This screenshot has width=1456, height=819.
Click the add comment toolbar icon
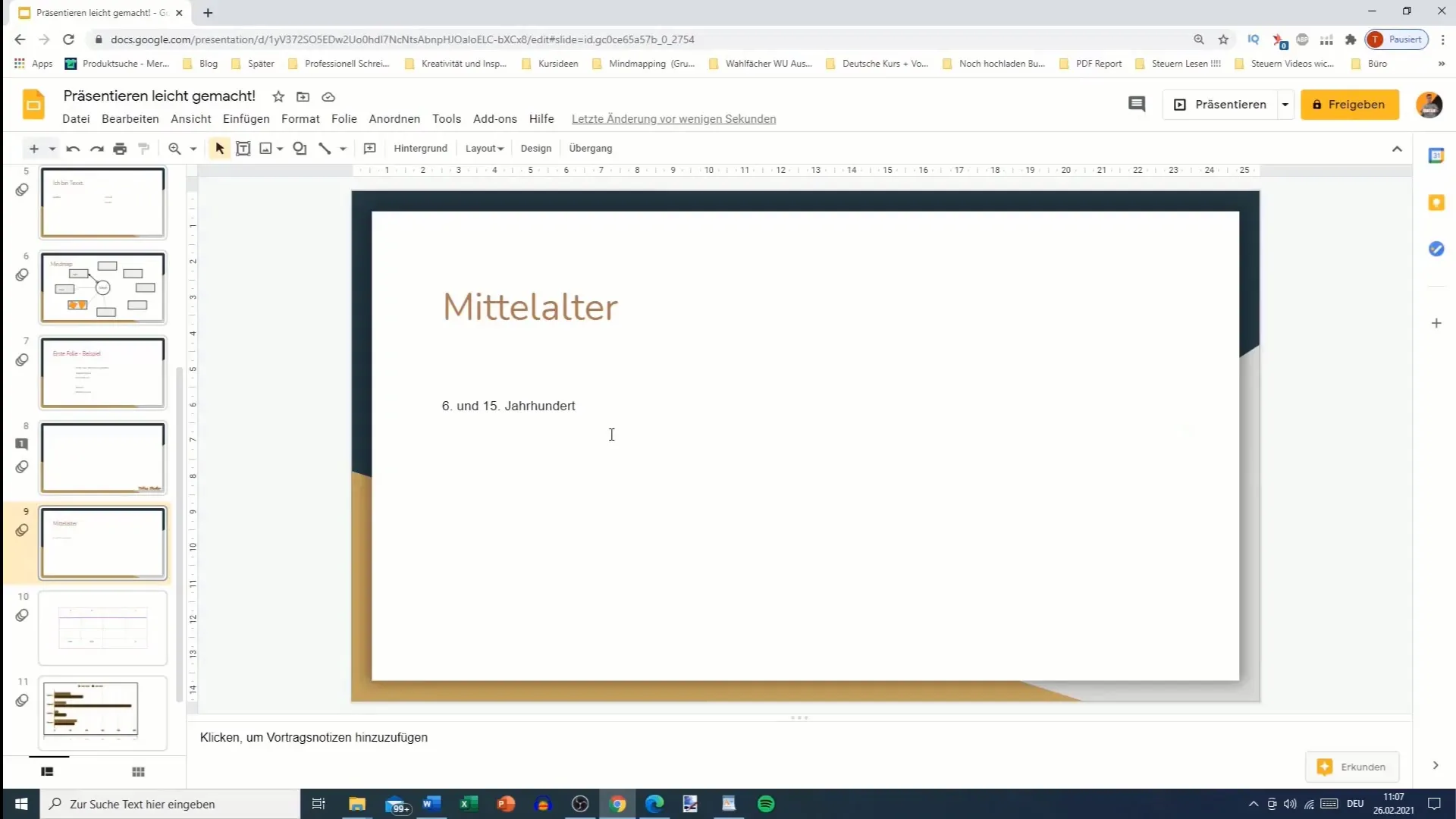click(x=369, y=149)
